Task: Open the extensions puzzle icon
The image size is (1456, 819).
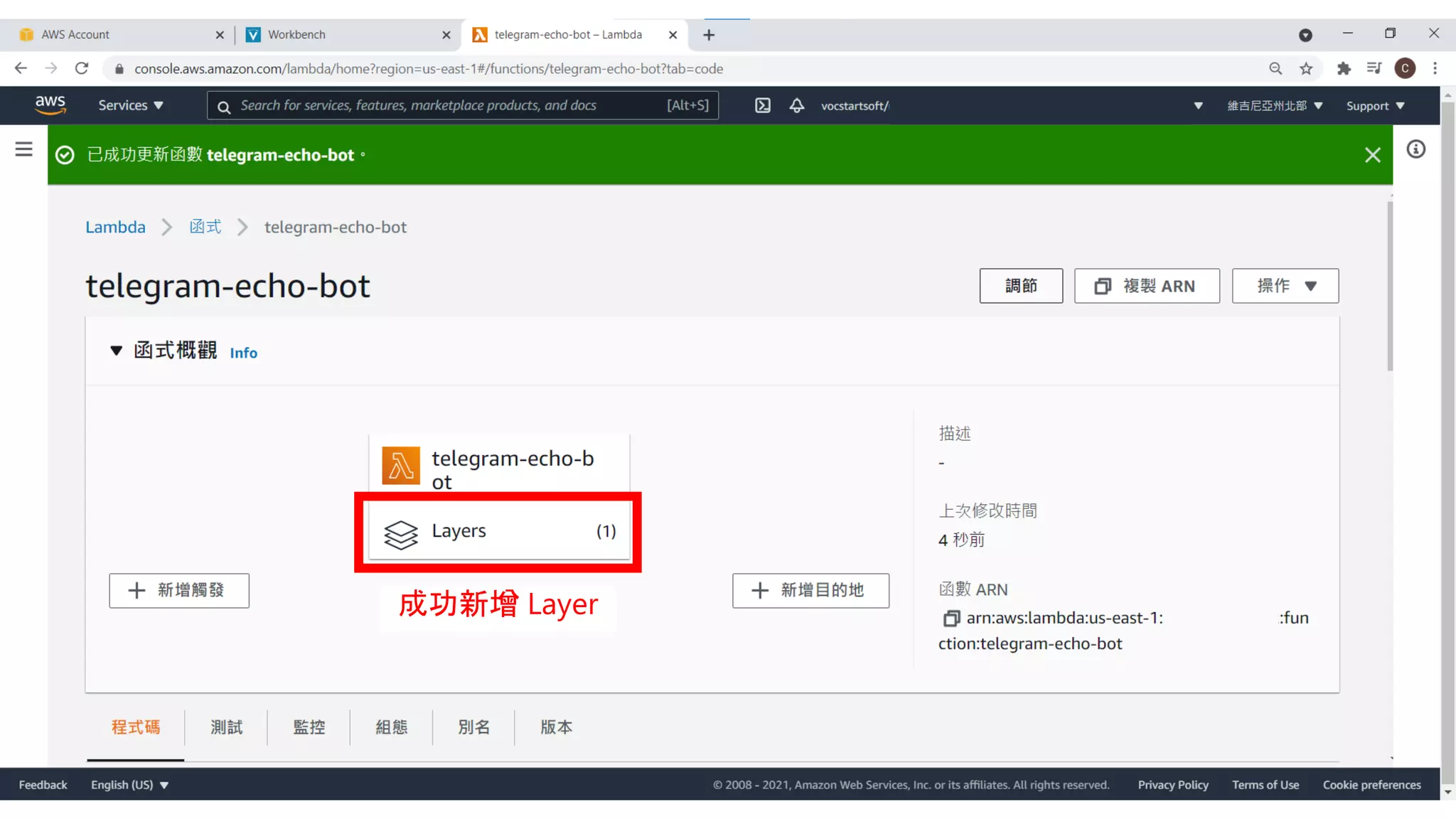Action: (1343, 68)
